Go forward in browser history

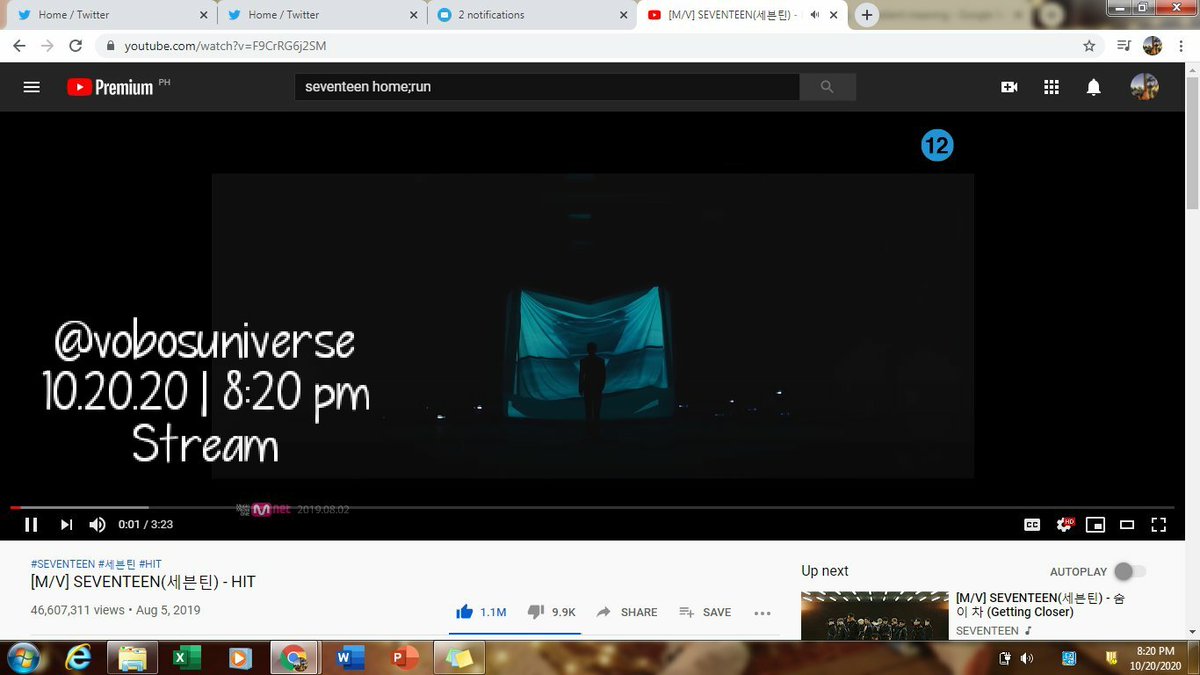(48, 46)
